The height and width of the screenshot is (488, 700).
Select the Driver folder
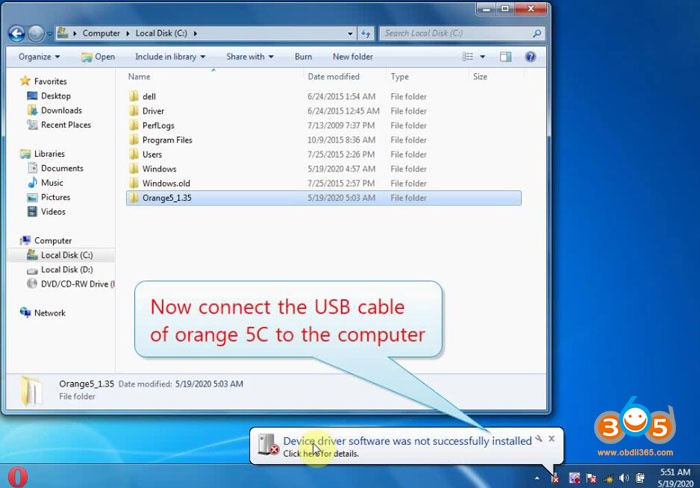pos(324,111)
